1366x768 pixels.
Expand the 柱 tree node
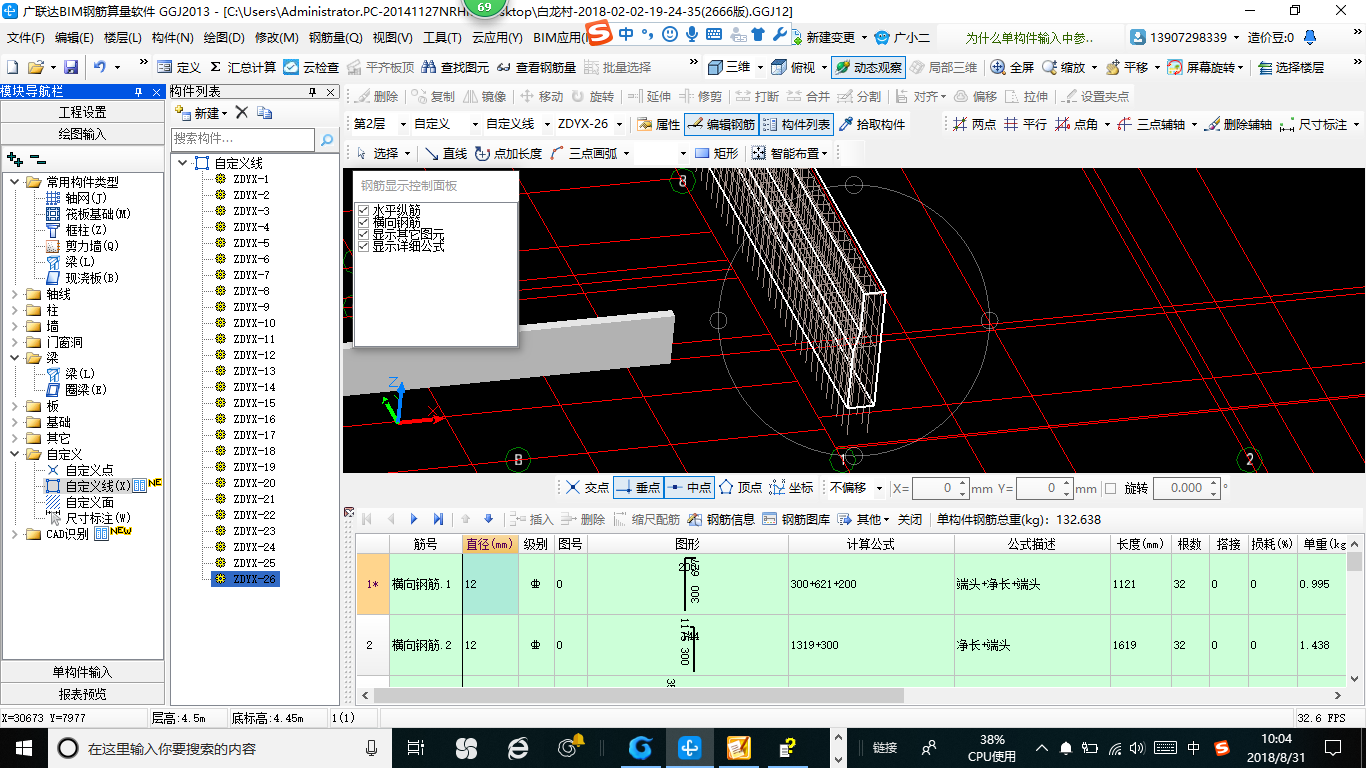(15, 310)
